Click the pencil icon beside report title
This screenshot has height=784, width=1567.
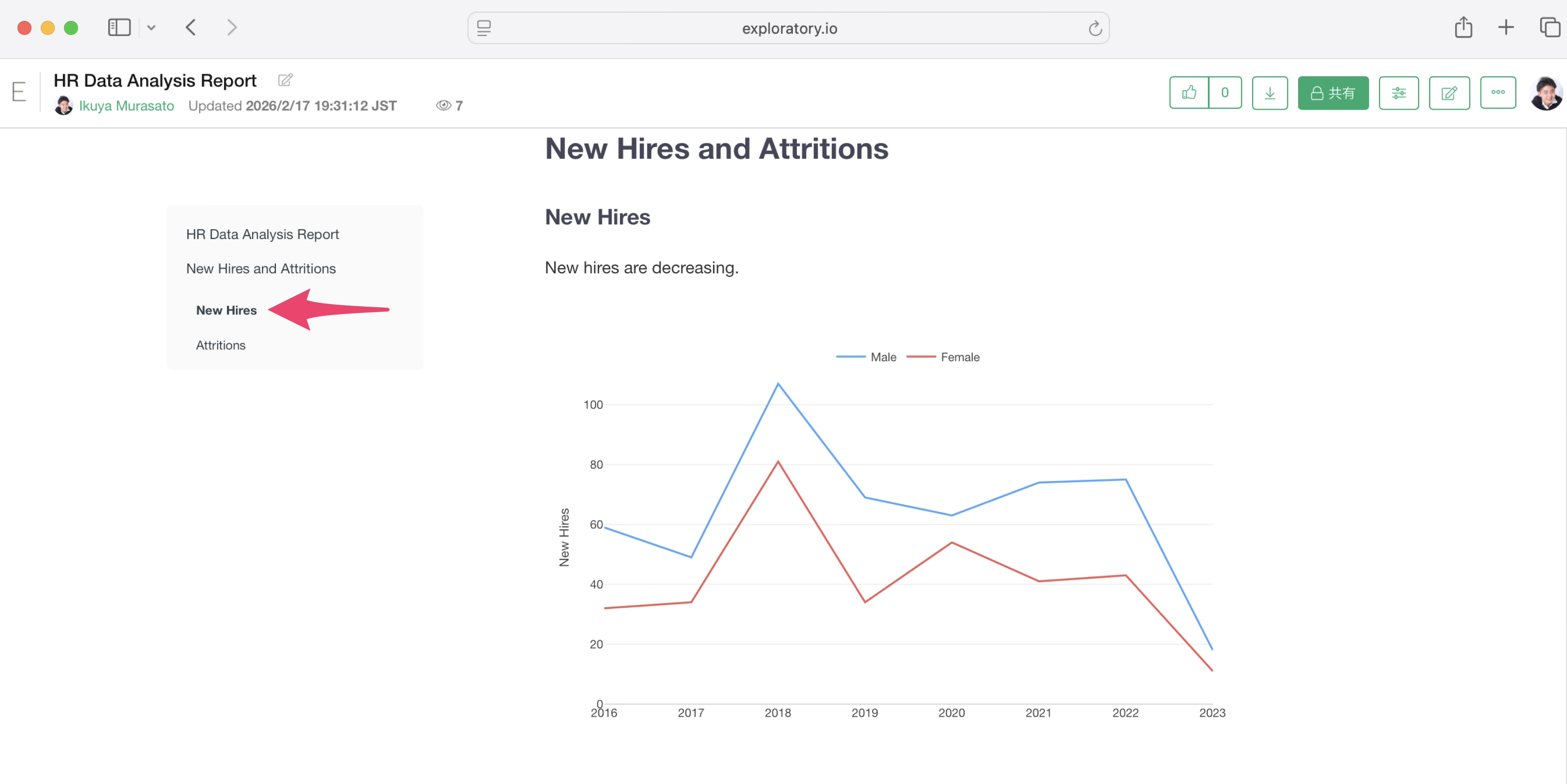(x=285, y=80)
